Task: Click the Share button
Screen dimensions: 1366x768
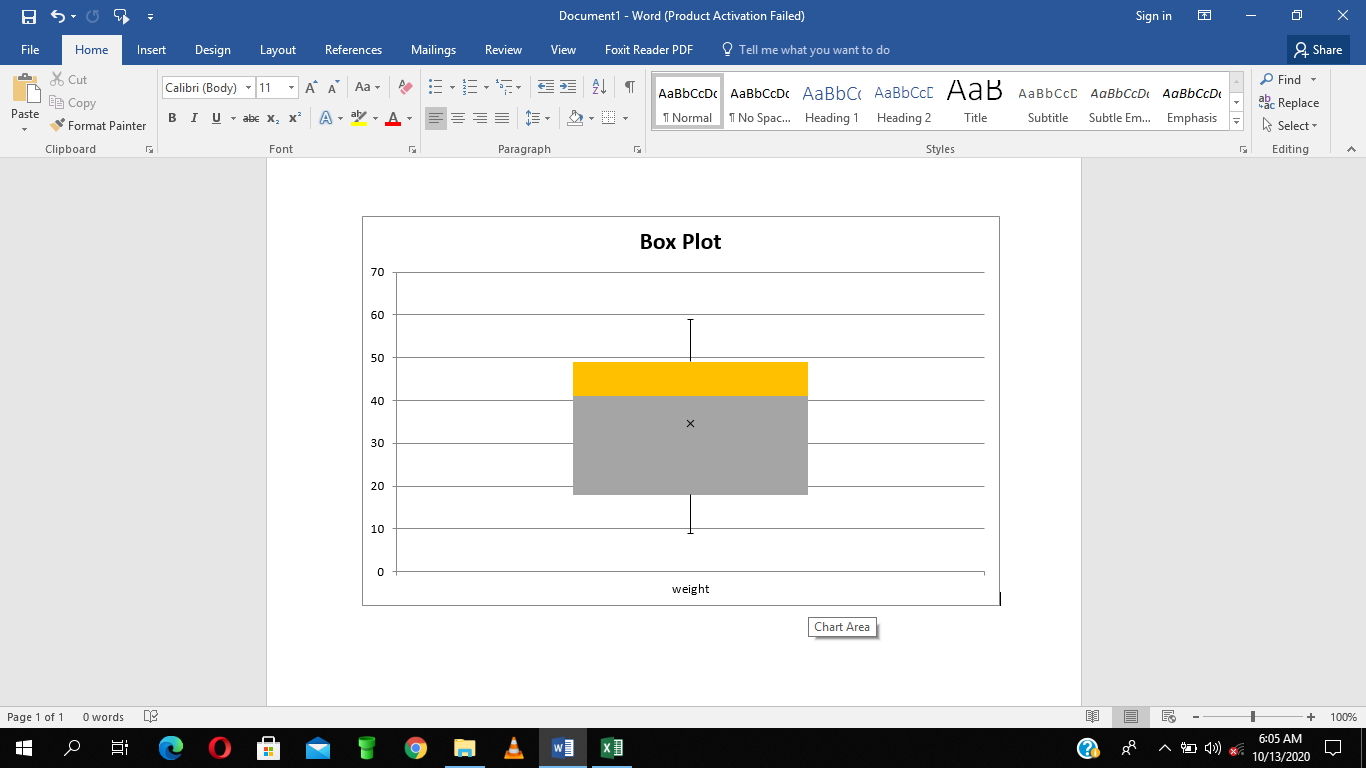Action: [x=1317, y=50]
